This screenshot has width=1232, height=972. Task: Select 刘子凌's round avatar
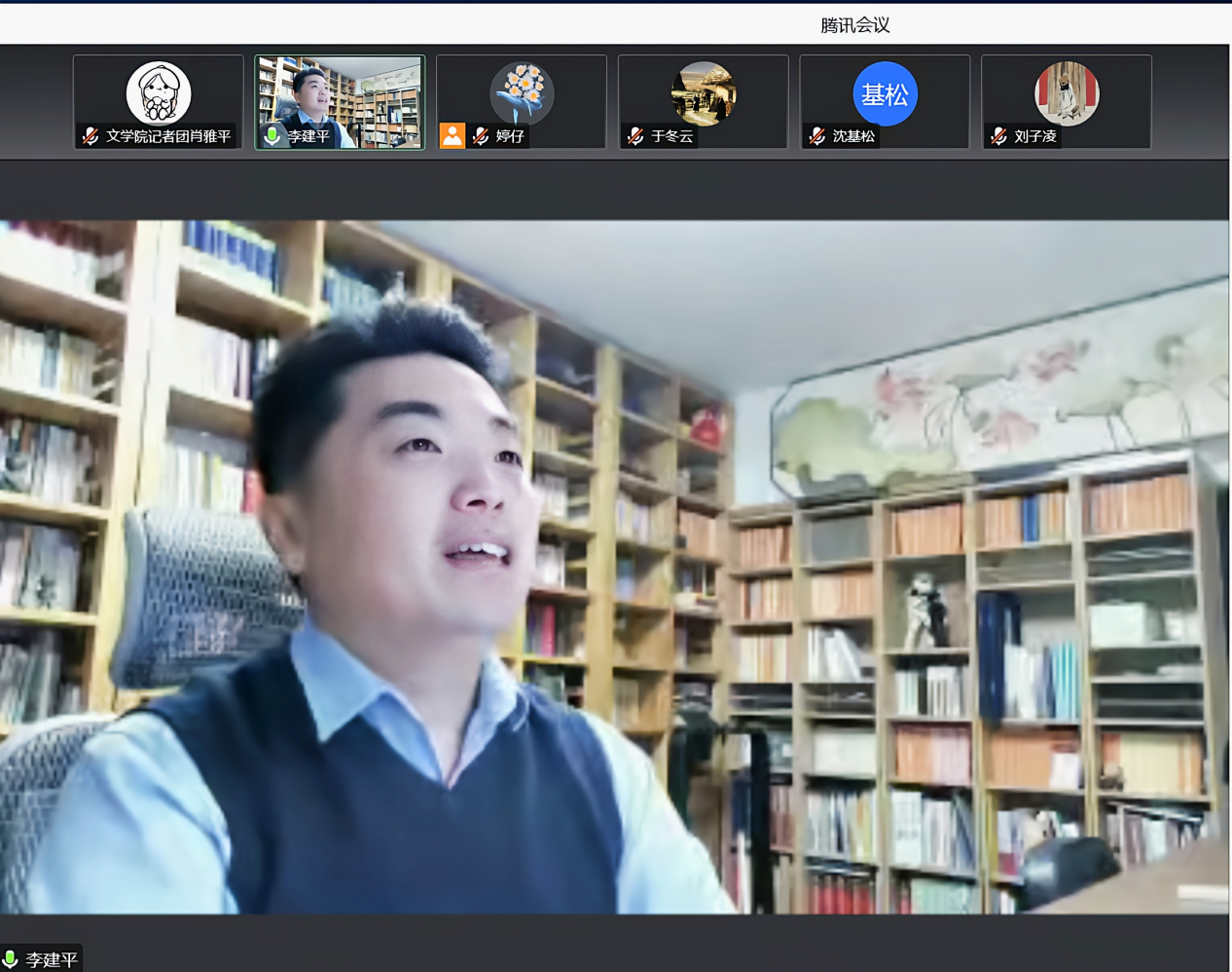click(x=1067, y=93)
